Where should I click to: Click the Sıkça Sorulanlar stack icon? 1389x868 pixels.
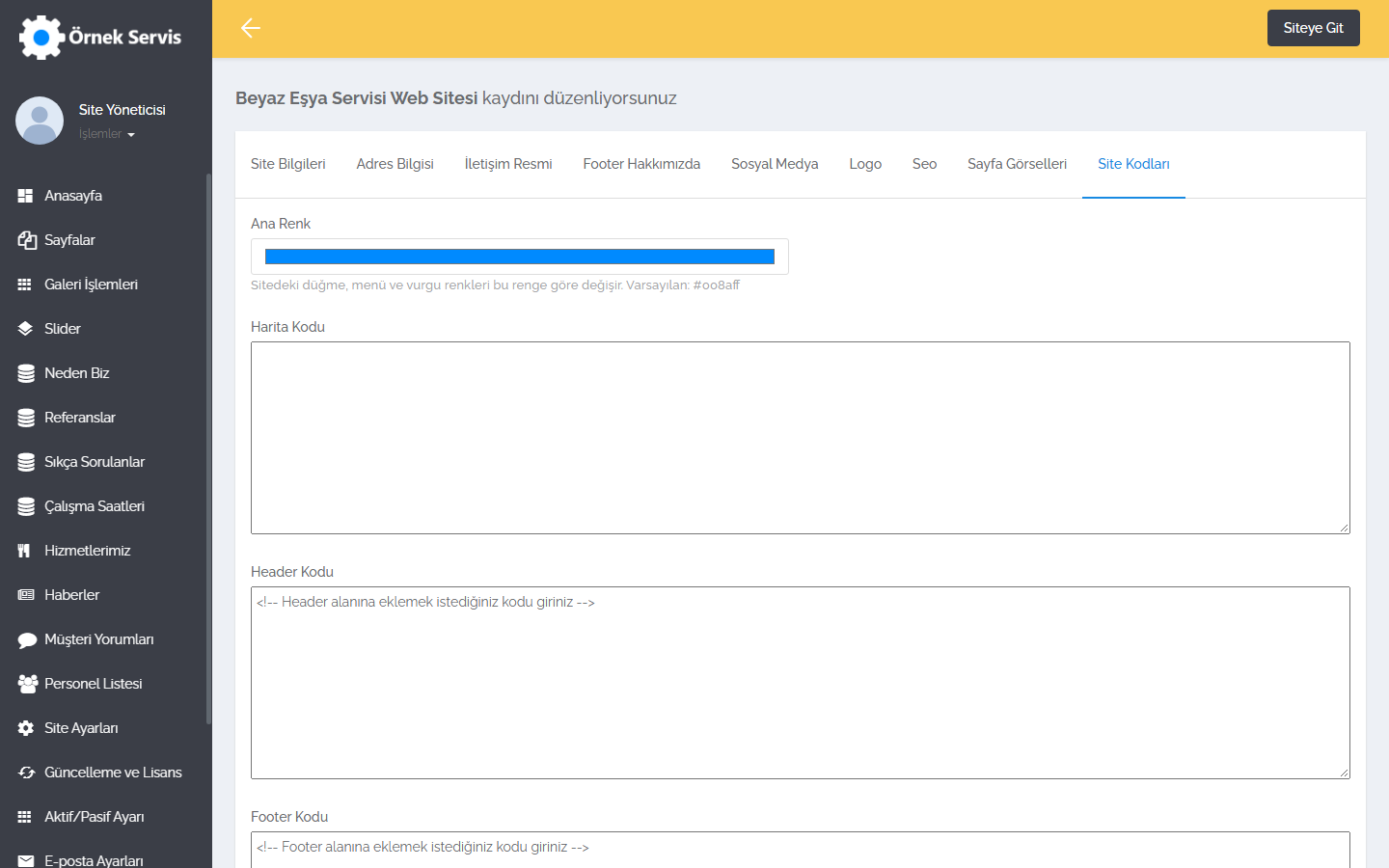pos(26,462)
